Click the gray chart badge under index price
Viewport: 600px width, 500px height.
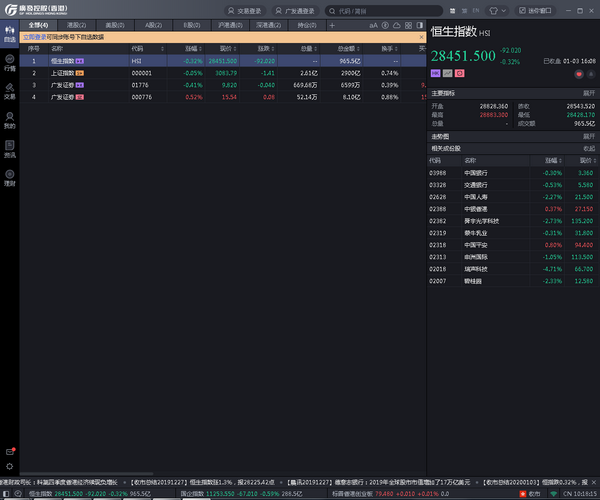tap(447, 73)
